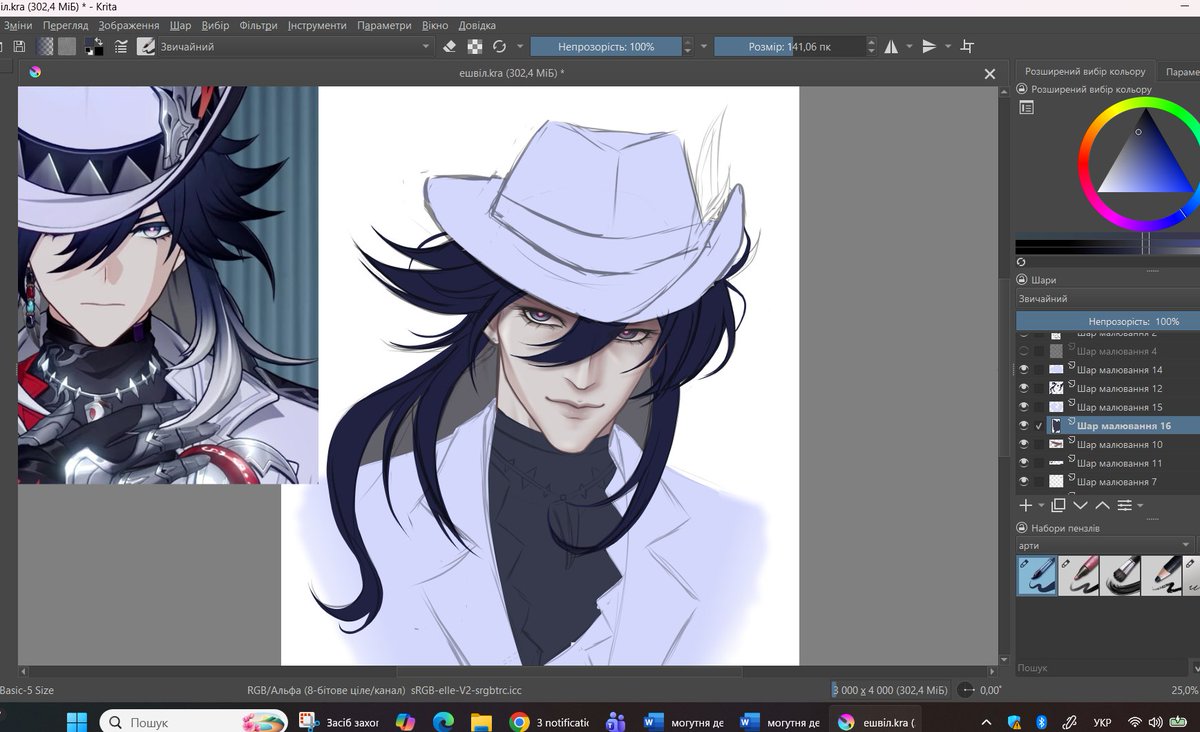The height and width of the screenshot is (732, 1200).
Task: Open the арти brush tag dropdown
Action: [x=1105, y=545]
